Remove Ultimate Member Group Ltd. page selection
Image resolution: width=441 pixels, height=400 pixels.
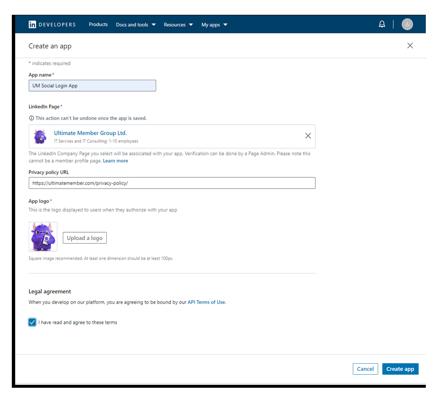(308, 136)
